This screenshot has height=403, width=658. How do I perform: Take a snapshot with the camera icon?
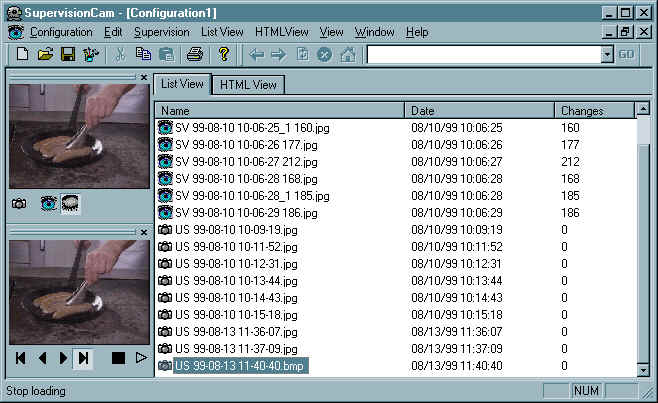tap(19, 204)
